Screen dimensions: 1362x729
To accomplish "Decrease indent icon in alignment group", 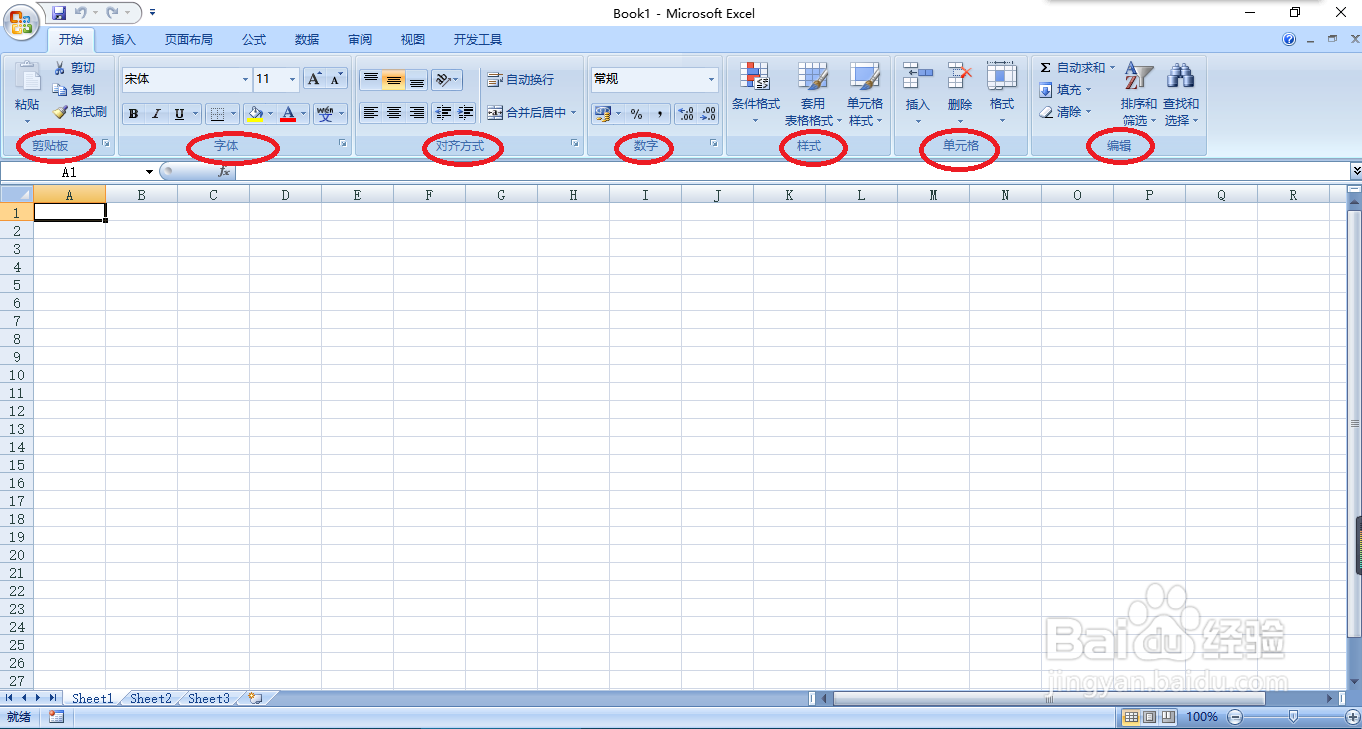I will coord(444,113).
